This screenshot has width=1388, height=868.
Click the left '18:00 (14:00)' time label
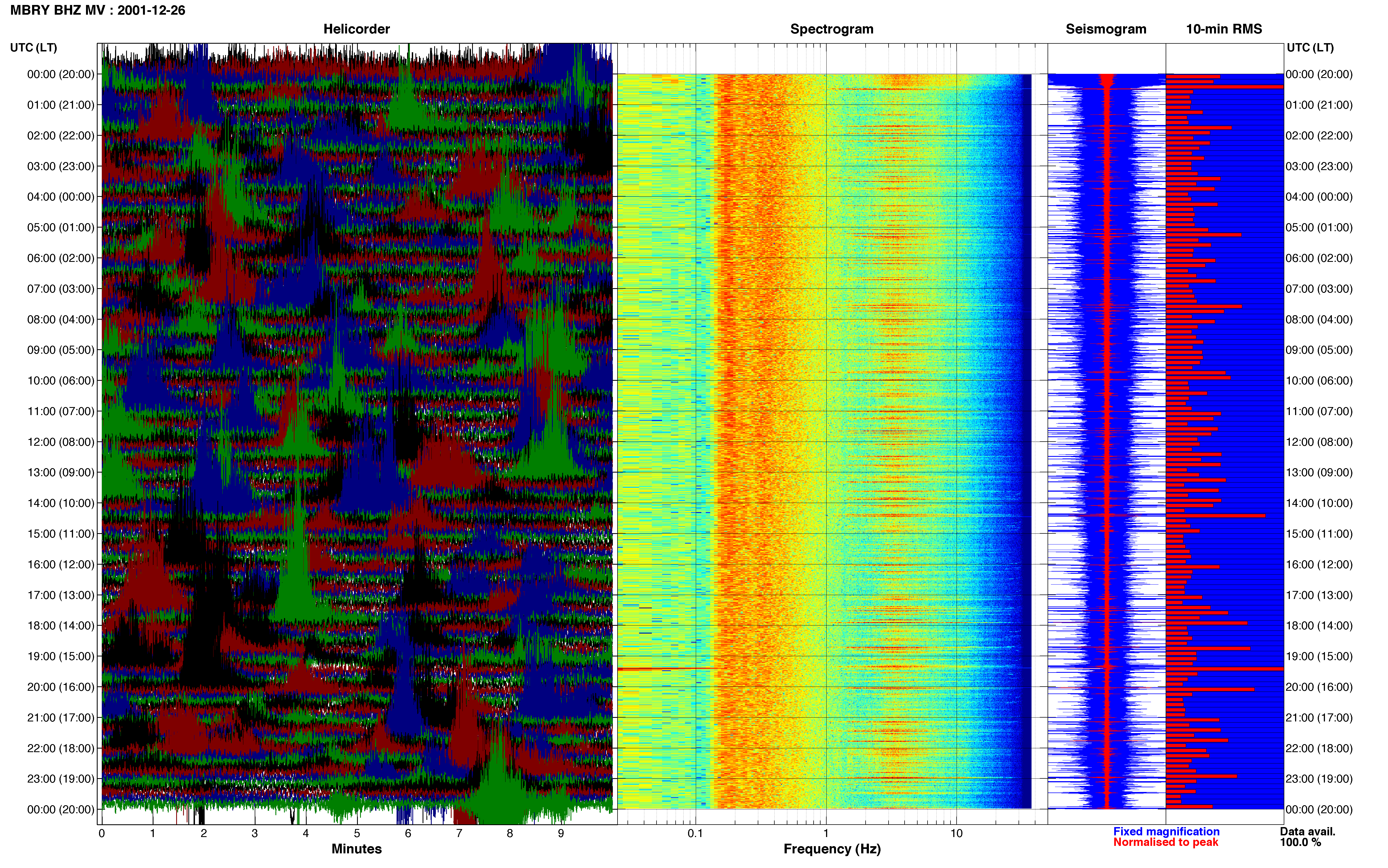60,626
